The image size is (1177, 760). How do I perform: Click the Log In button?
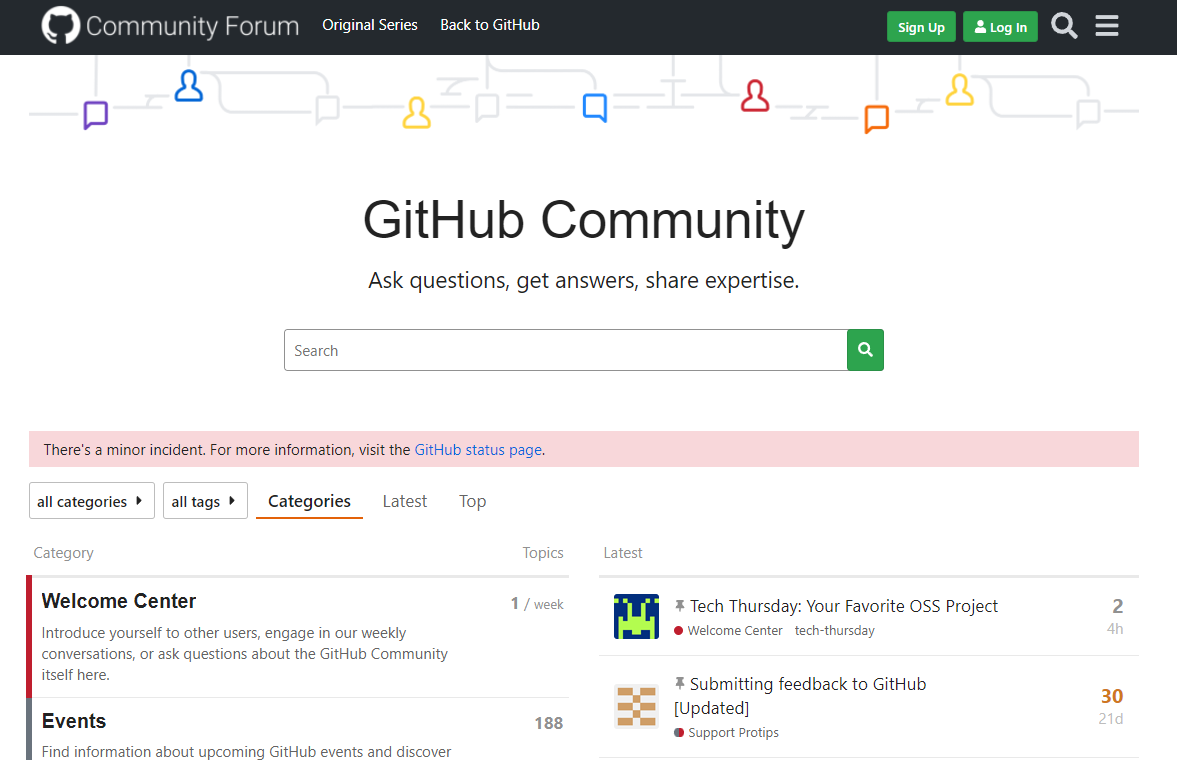(x=1000, y=27)
